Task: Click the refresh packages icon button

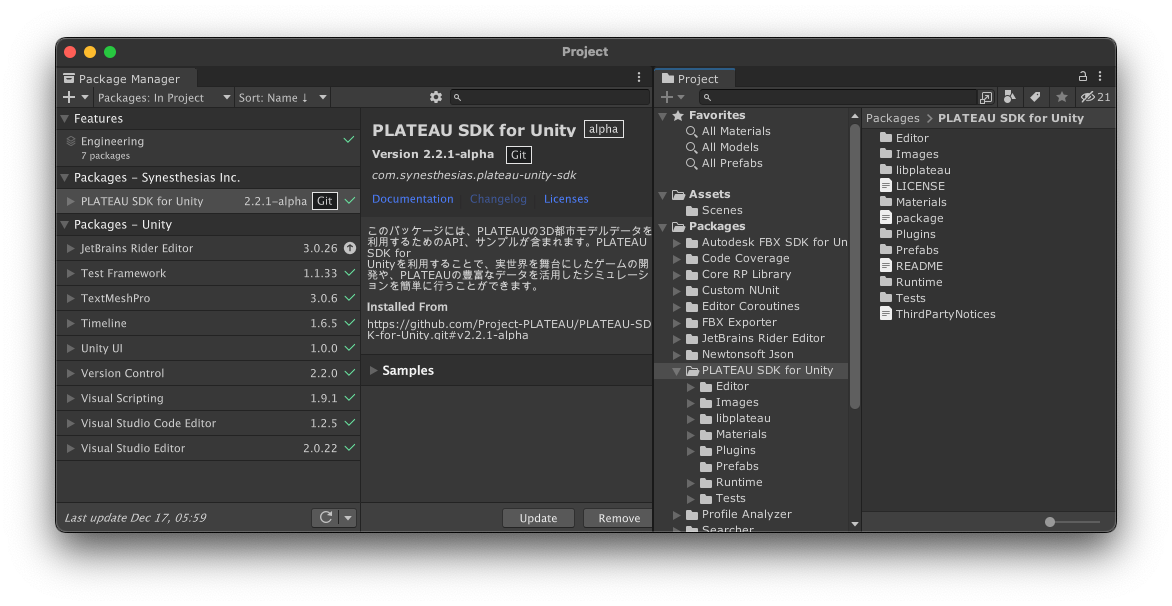Action: 325,517
